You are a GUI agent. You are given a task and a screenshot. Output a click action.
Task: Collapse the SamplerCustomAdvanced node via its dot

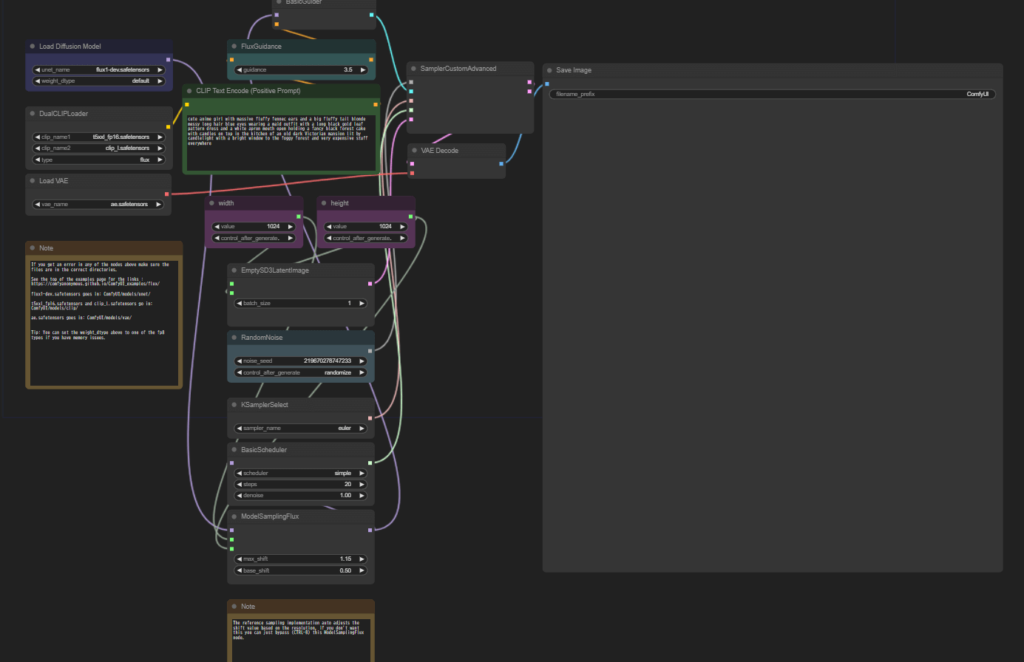point(414,69)
